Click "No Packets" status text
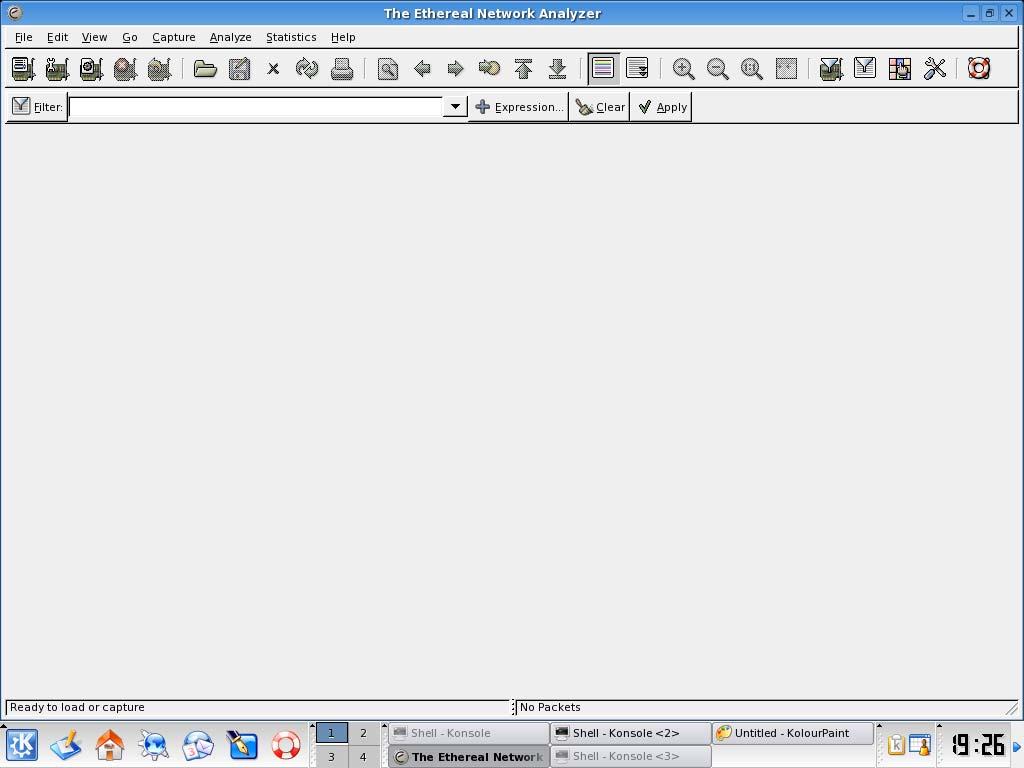 tap(550, 707)
